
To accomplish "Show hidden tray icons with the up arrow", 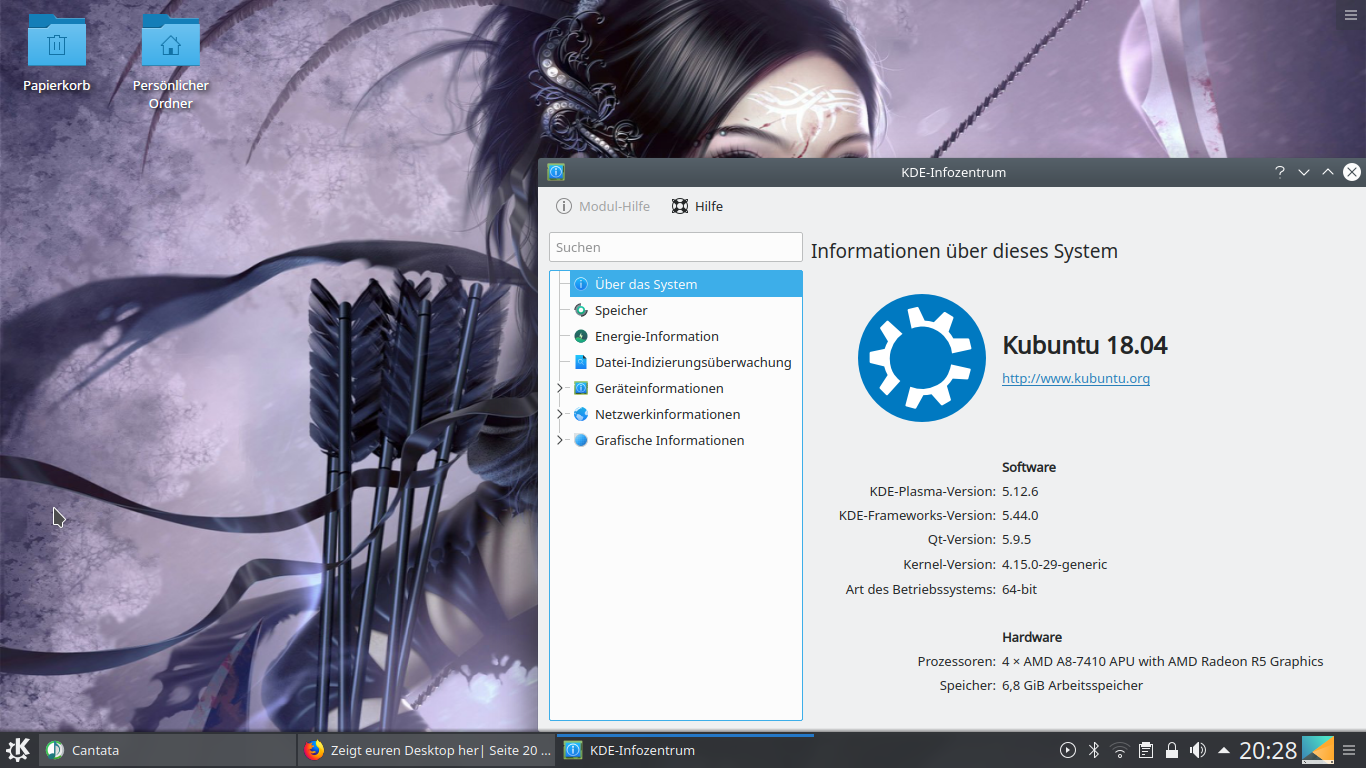I will tap(1222, 749).
